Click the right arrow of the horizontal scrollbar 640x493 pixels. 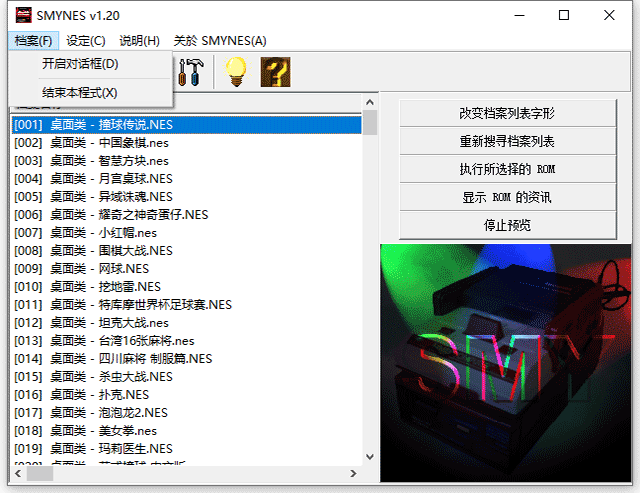point(353,473)
